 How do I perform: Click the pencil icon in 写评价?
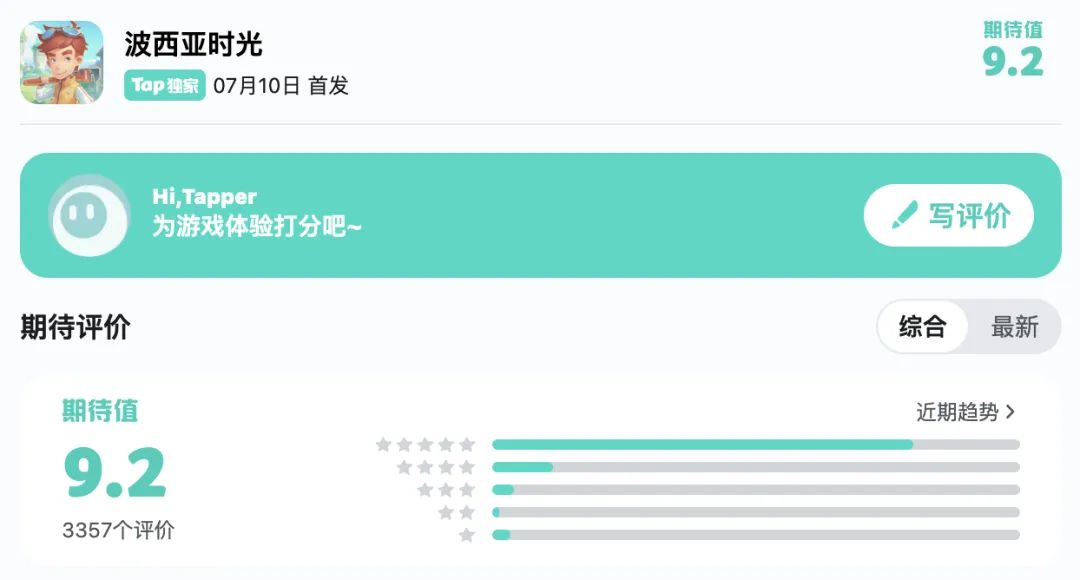click(905, 215)
